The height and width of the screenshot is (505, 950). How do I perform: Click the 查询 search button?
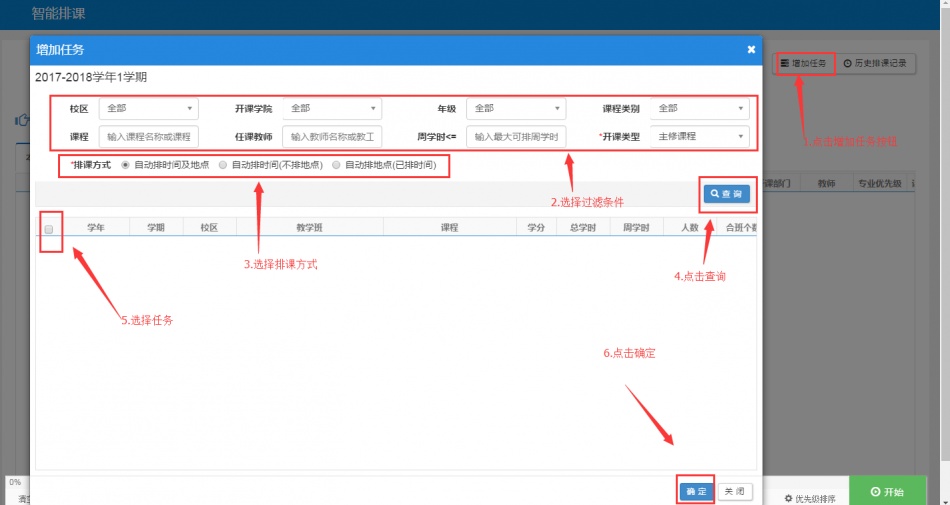tap(726, 194)
